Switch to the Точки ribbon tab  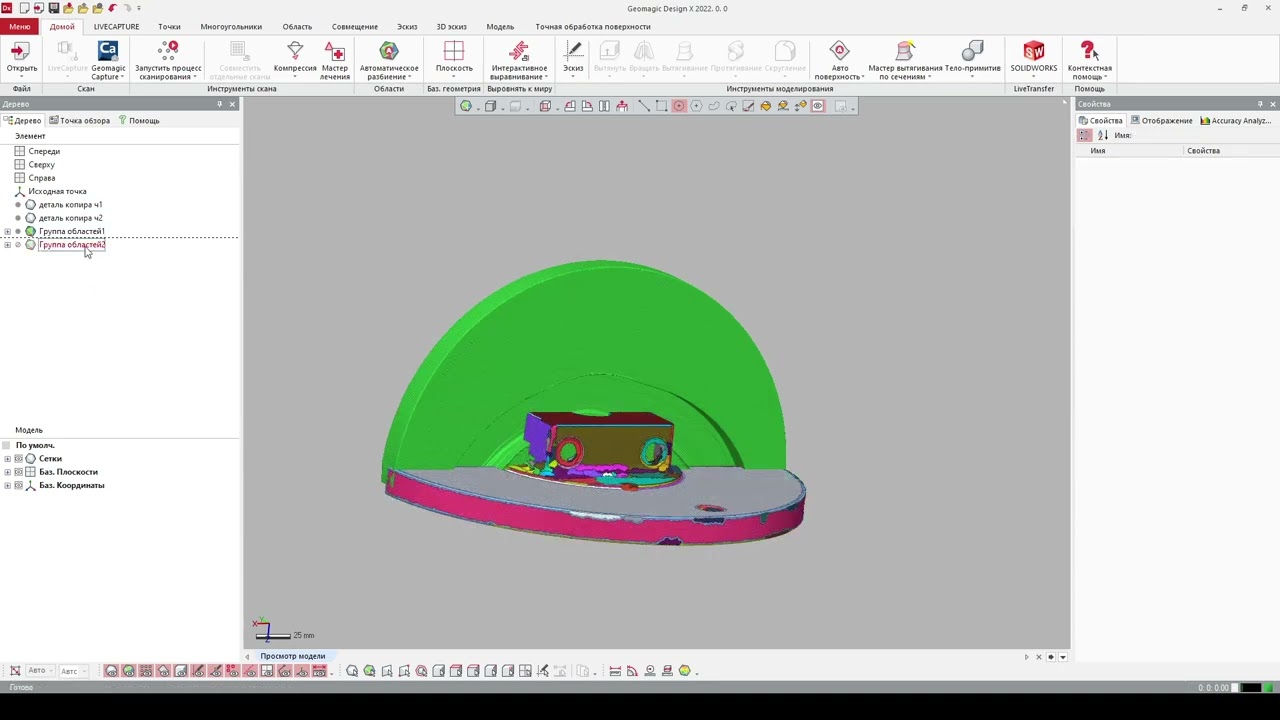click(169, 27)
